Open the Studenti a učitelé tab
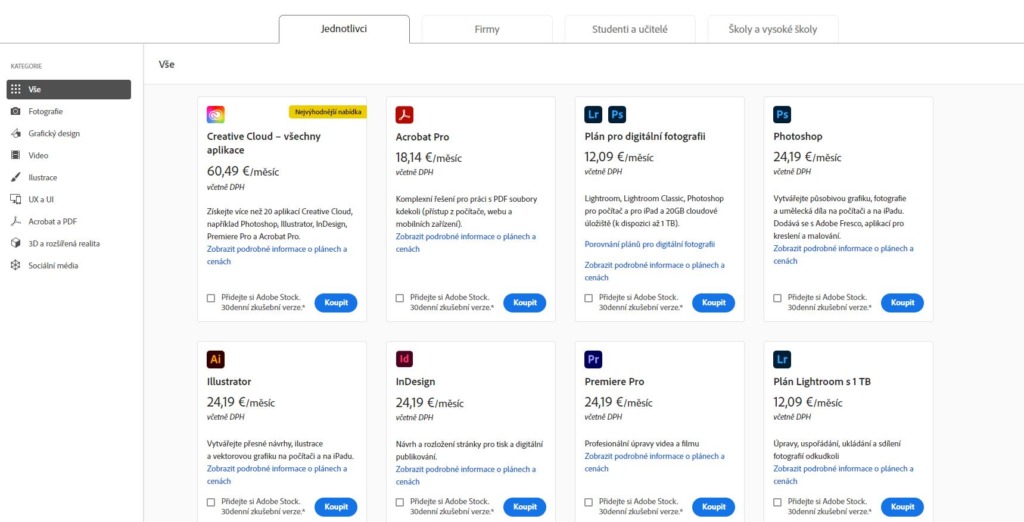 point(630,29)
